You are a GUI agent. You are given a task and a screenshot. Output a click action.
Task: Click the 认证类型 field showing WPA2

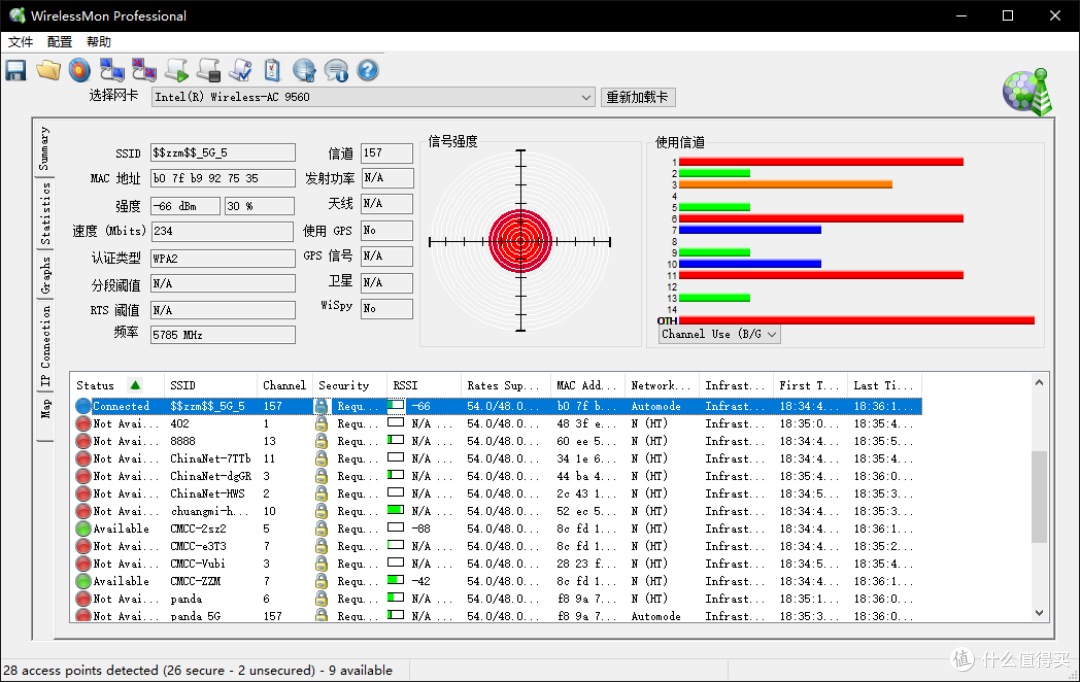click(x=223, y=258)
